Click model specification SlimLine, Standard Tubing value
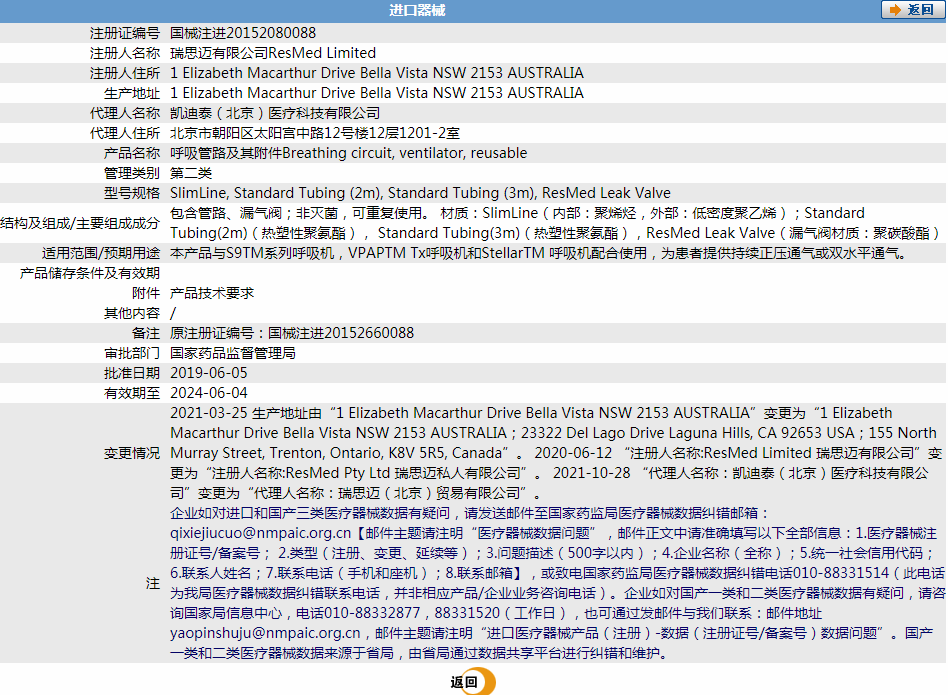Image resolution: width=948 pixels, height=695 pixels. click(x=420, y=193)
